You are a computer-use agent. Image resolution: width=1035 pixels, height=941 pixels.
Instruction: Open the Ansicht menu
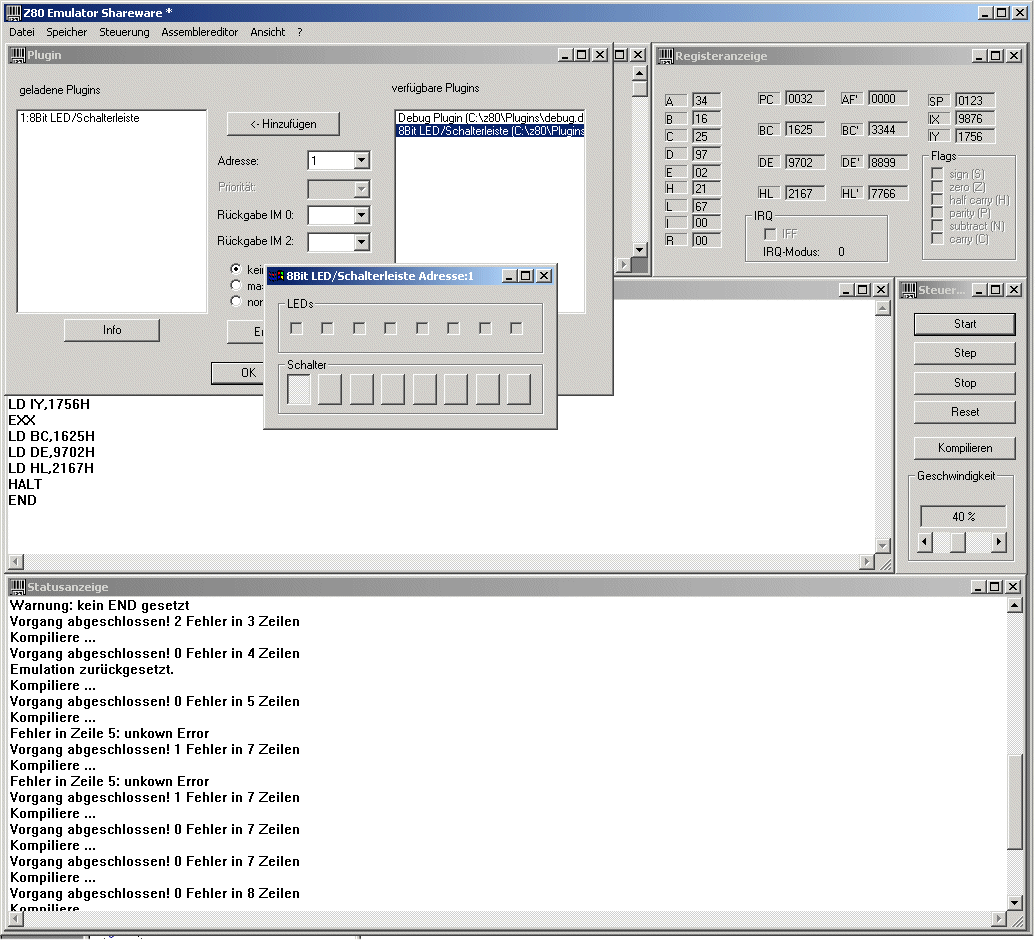(x=267, y=32)
